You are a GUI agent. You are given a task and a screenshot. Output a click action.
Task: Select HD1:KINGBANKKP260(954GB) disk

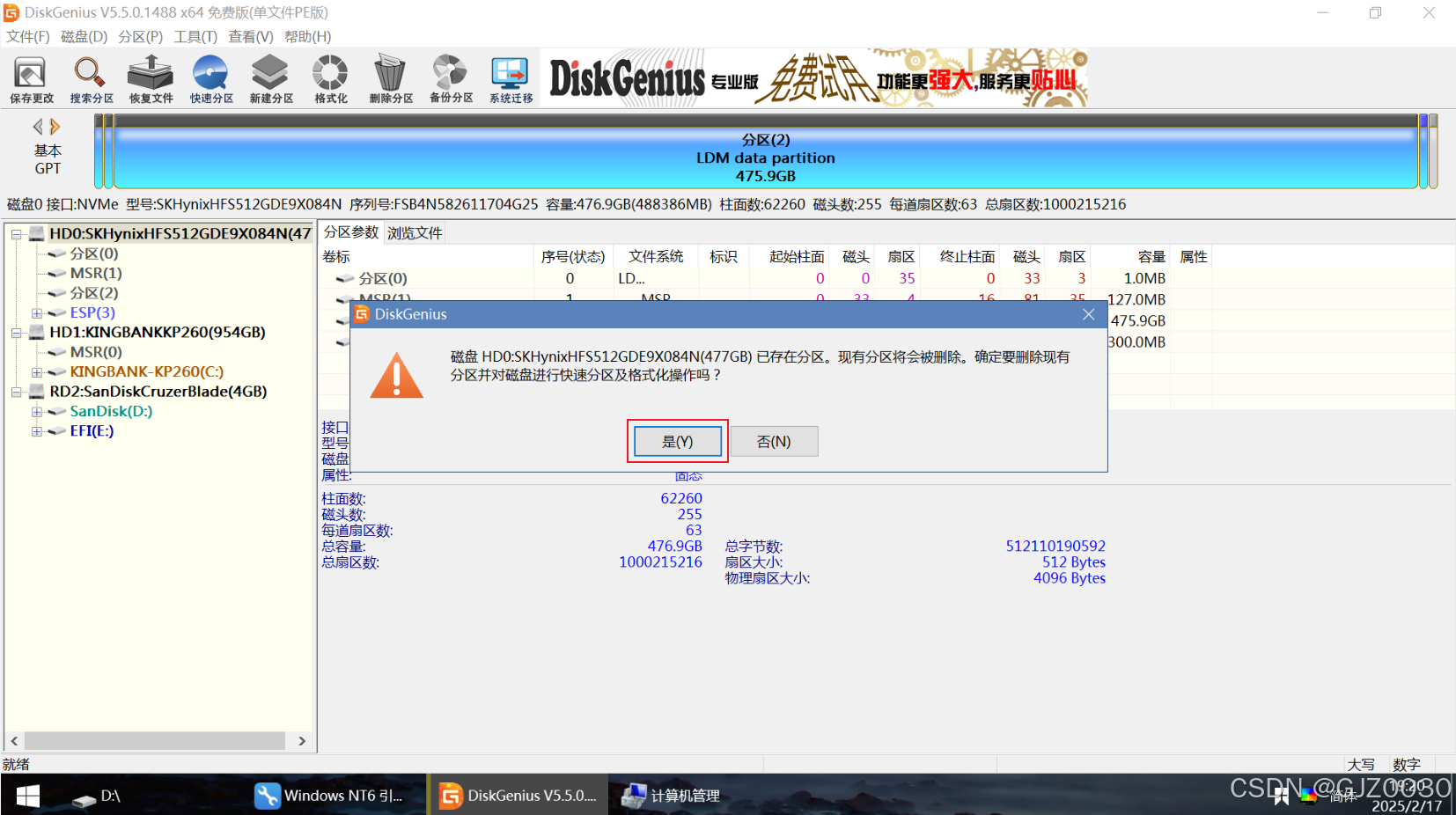[x=158, y=332]
